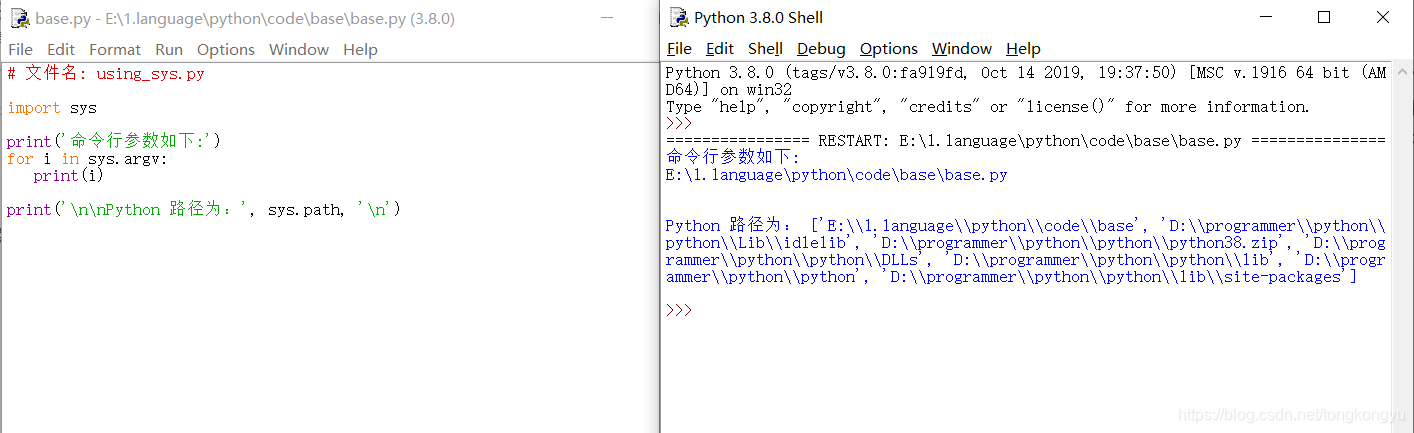Click the blue output '命令行参数如下:' in Shell
Image resolution: width=1414 pixels, height=433 pixels.
(733, 158)
